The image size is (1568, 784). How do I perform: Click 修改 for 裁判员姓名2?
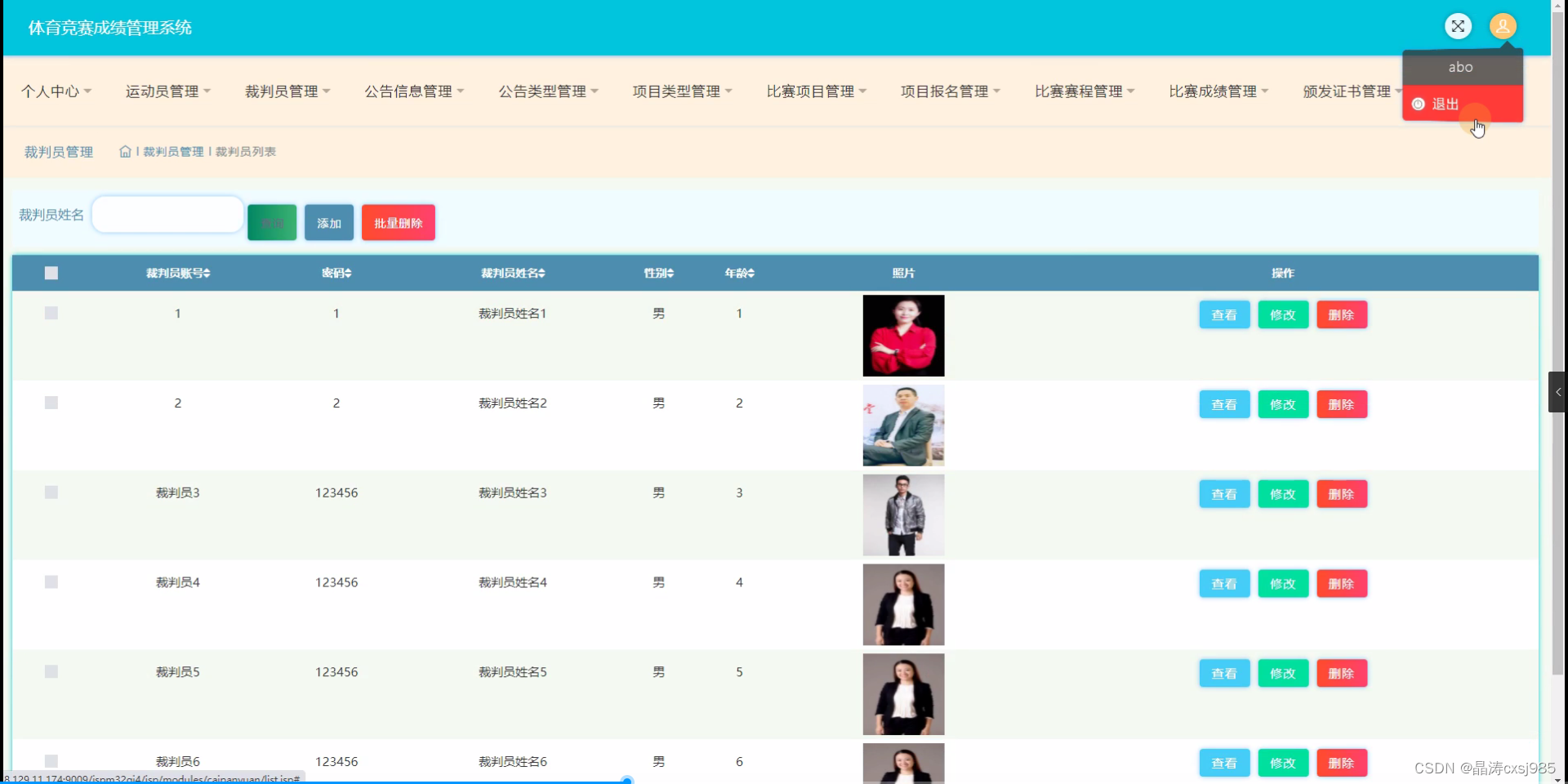point(1283,404)
